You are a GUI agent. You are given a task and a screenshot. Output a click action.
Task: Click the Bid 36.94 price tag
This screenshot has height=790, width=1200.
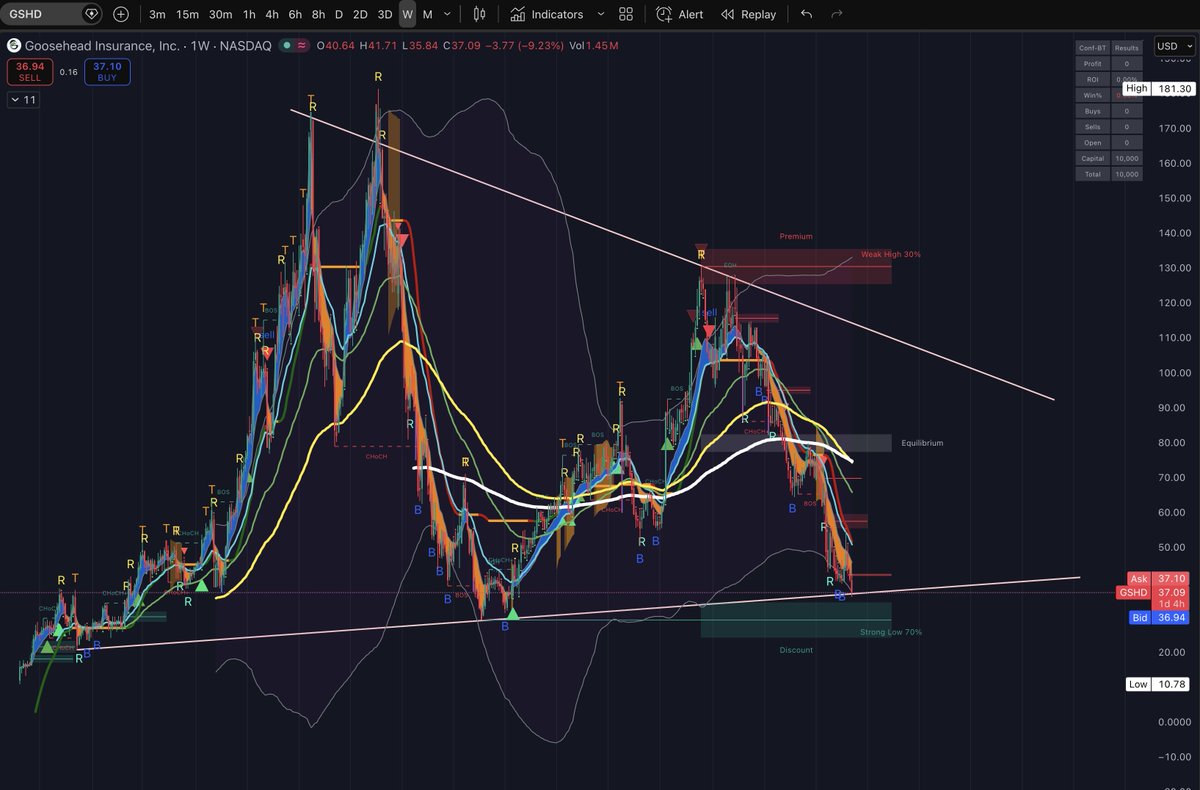(x=1159, y=618)
